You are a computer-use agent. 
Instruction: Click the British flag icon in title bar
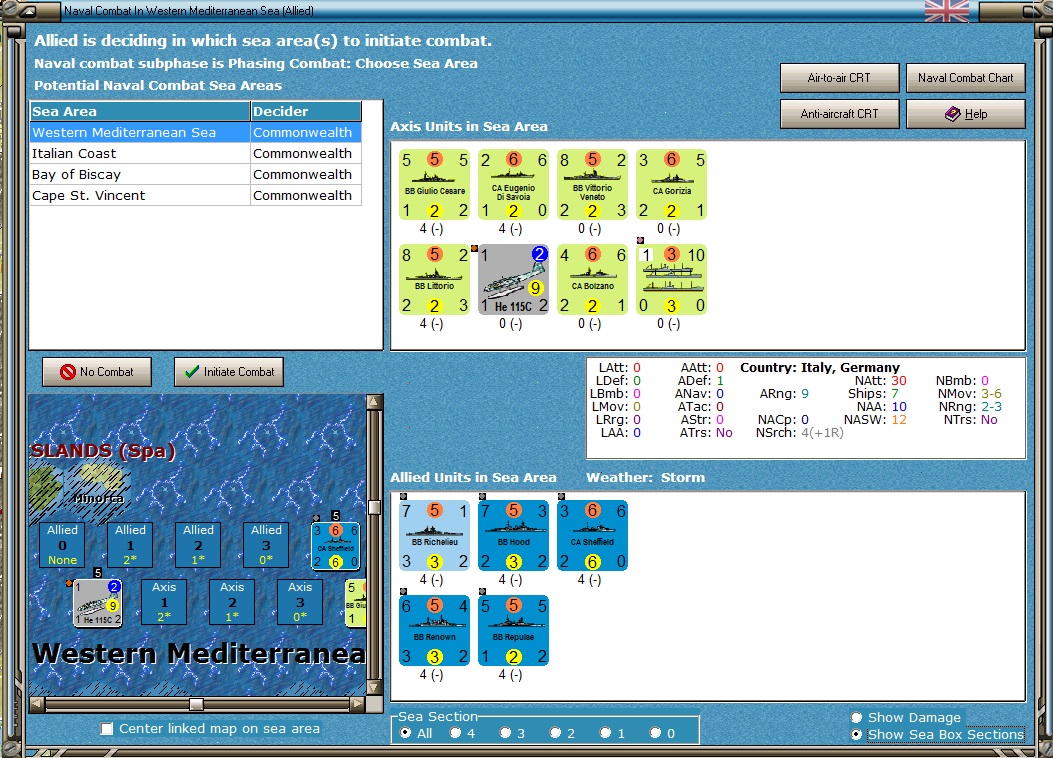[x=947, y=11]
